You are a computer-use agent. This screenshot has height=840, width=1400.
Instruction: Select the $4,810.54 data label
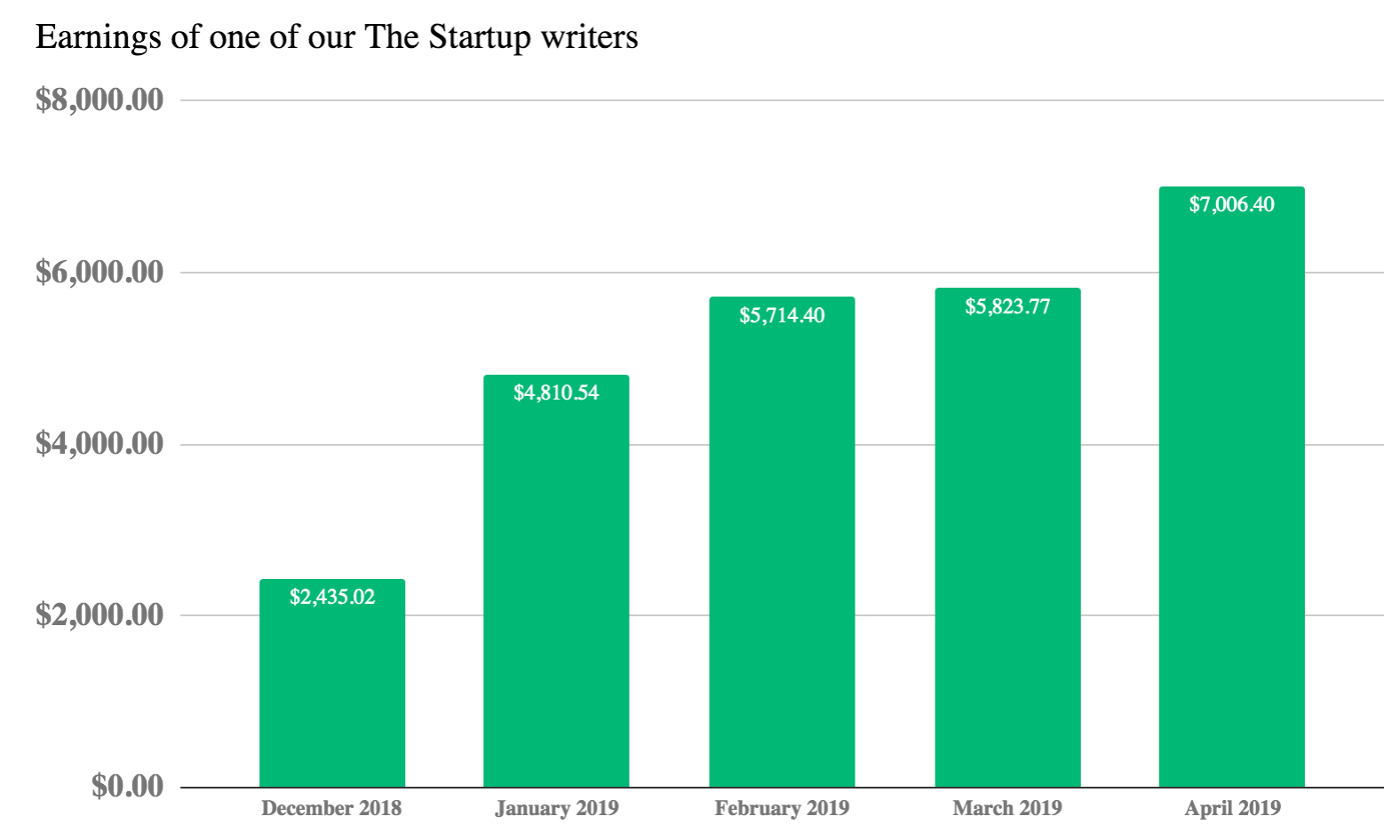tap(556, 392)
